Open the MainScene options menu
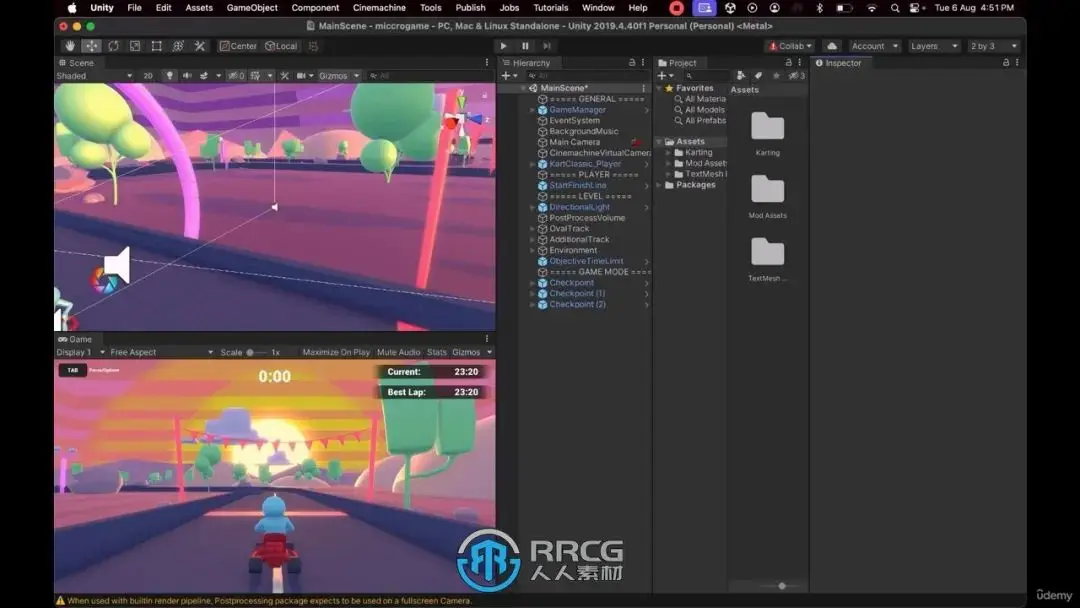 (643, 88)
